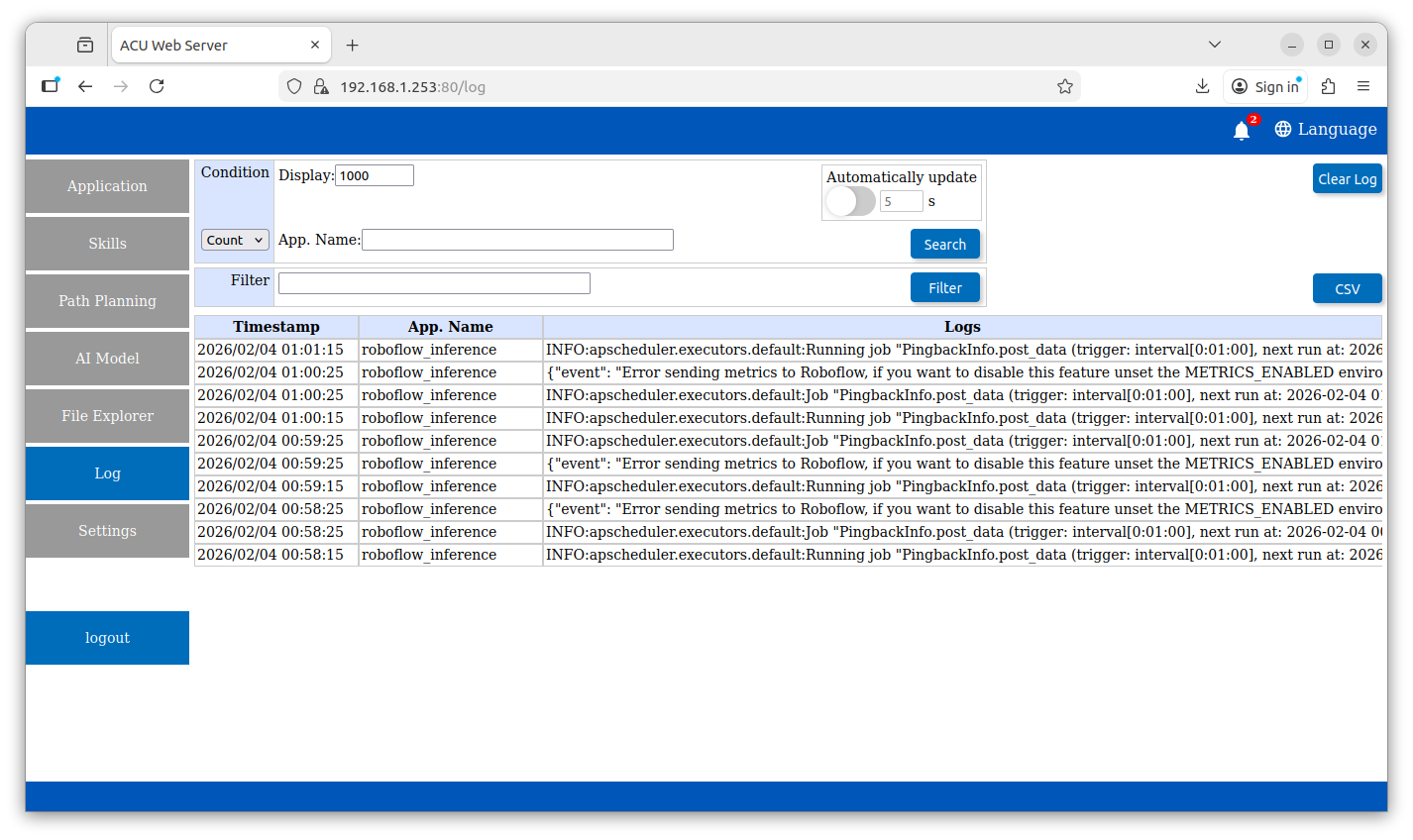Viewport: 1413px width, 840px height.
Task: Expand the list all tabs chevron
Action: tap(1215, 45)
